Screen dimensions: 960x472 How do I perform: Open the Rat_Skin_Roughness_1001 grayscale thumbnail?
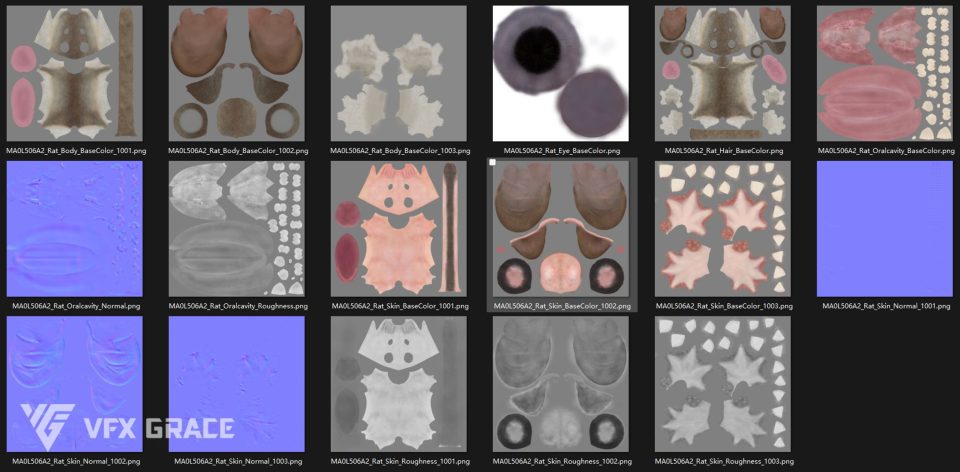(x=399, y=385)
